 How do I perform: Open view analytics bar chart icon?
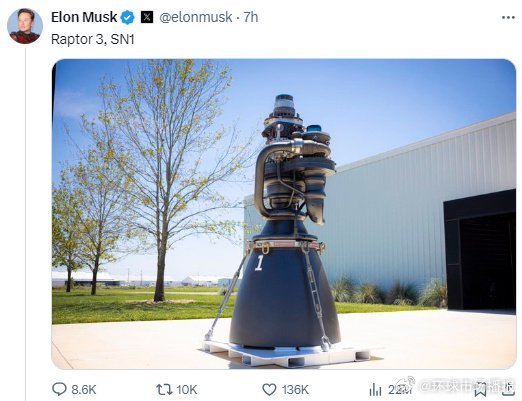(375, 389)
